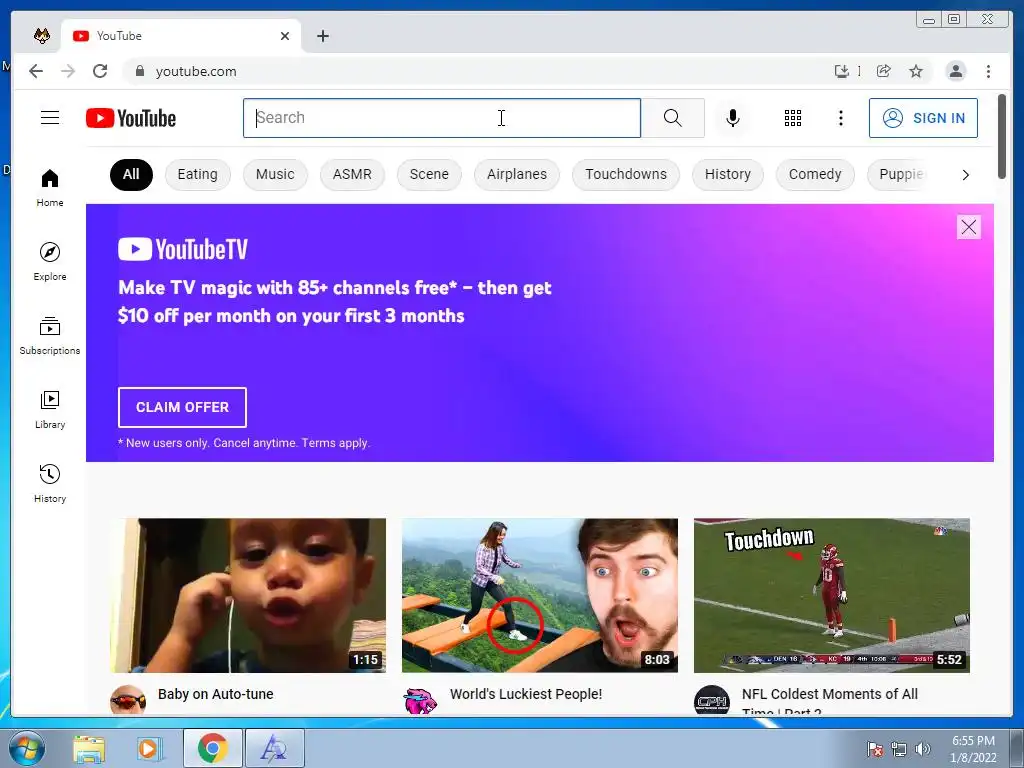The image size is (1024, 768).
Task: Click the network tray icon
Action: point(899,749)
